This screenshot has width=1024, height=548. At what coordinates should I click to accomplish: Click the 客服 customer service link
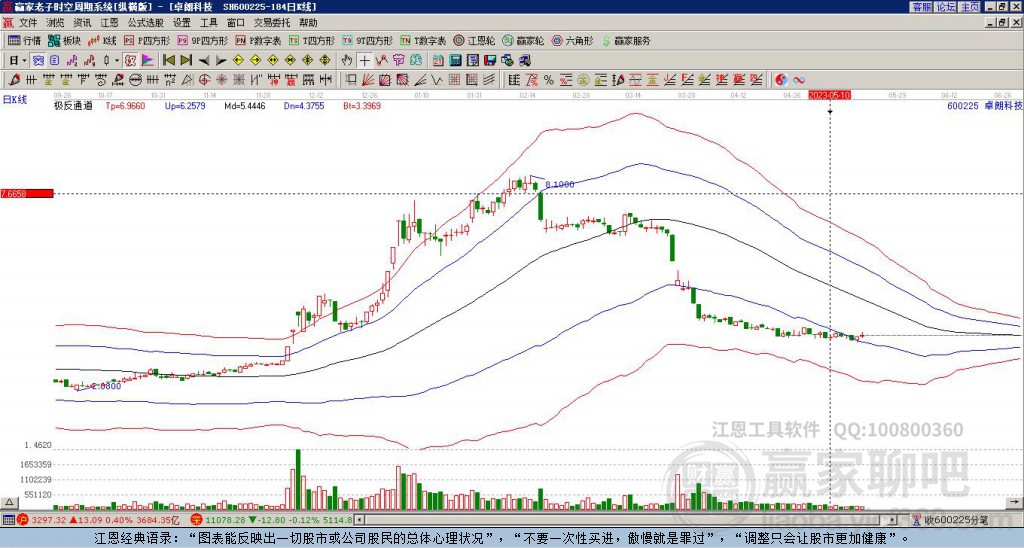tap(921, 7)
